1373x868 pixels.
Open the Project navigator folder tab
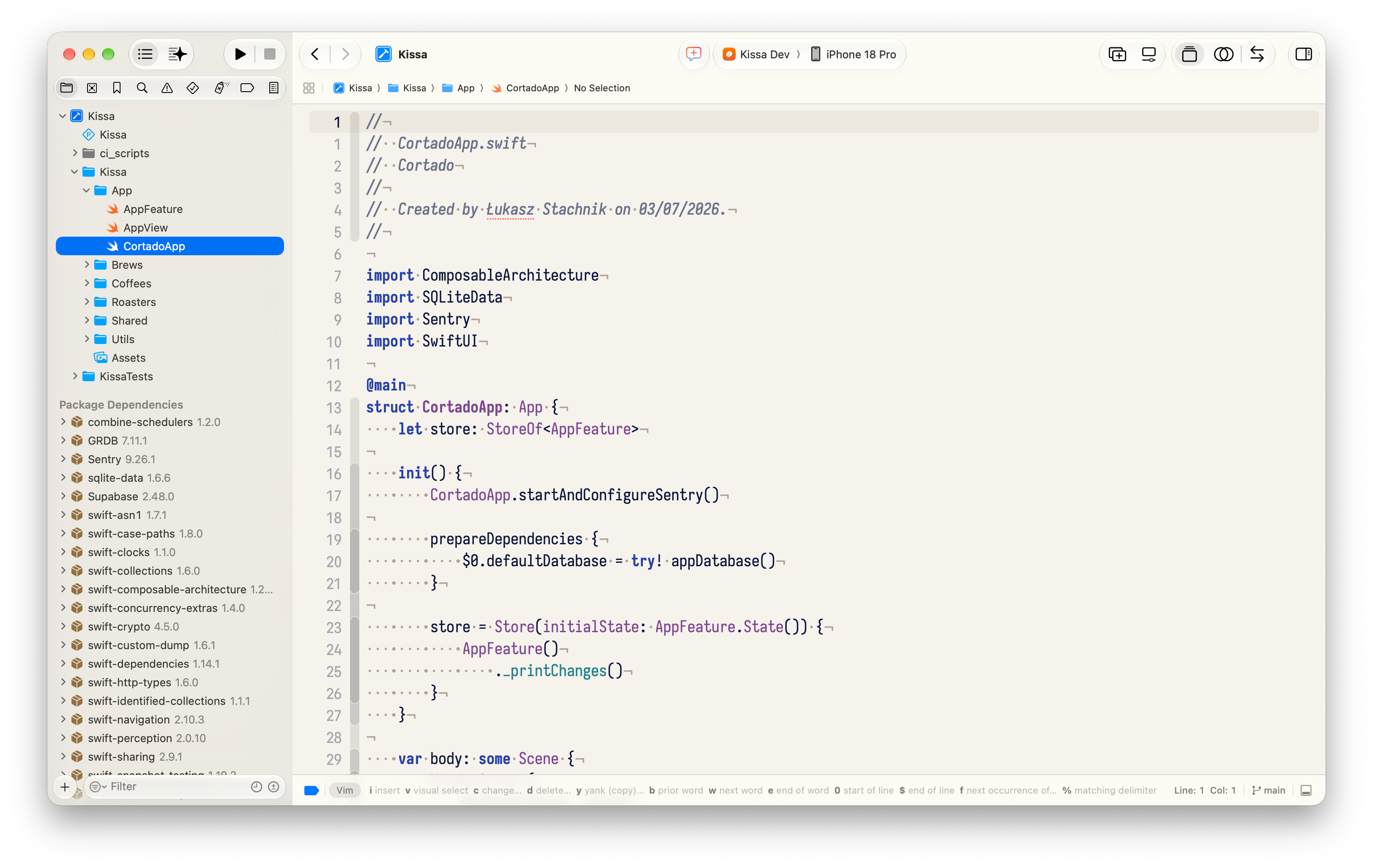pyautogui.click(x=67, y=88)
